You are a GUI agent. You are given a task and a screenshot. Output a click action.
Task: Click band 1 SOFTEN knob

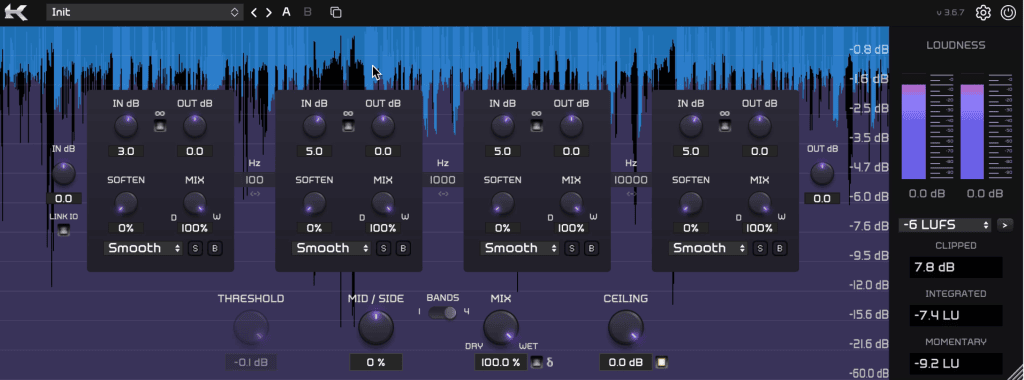click(x=126, y=203)
